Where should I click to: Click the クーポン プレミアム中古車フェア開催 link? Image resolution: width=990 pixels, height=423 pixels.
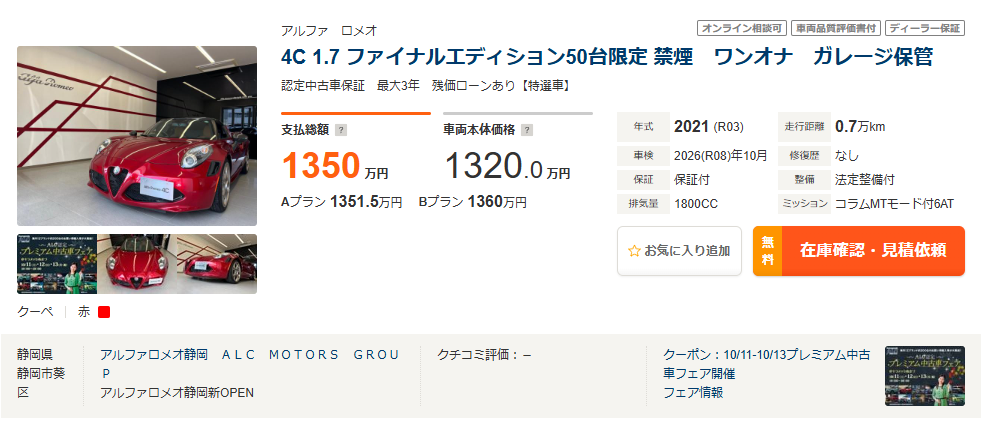click(x=766, y=363)
